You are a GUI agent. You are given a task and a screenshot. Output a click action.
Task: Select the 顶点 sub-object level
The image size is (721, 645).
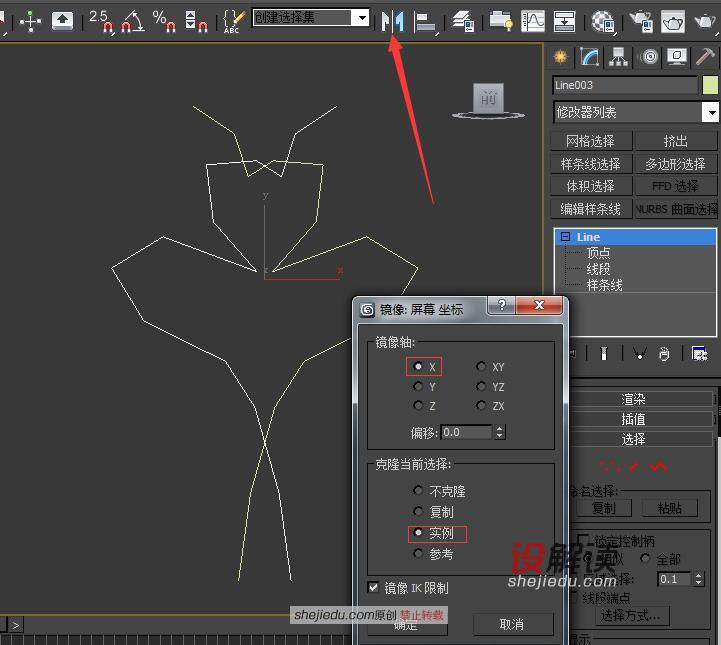tap(598, 253)
